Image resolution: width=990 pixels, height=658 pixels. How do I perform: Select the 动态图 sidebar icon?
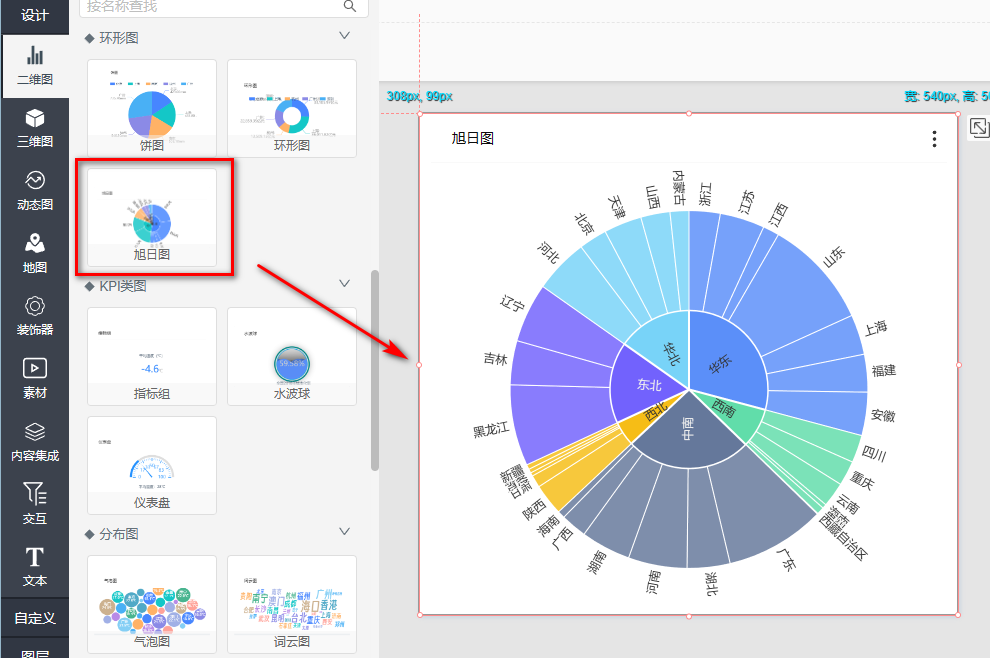(35, 189)
